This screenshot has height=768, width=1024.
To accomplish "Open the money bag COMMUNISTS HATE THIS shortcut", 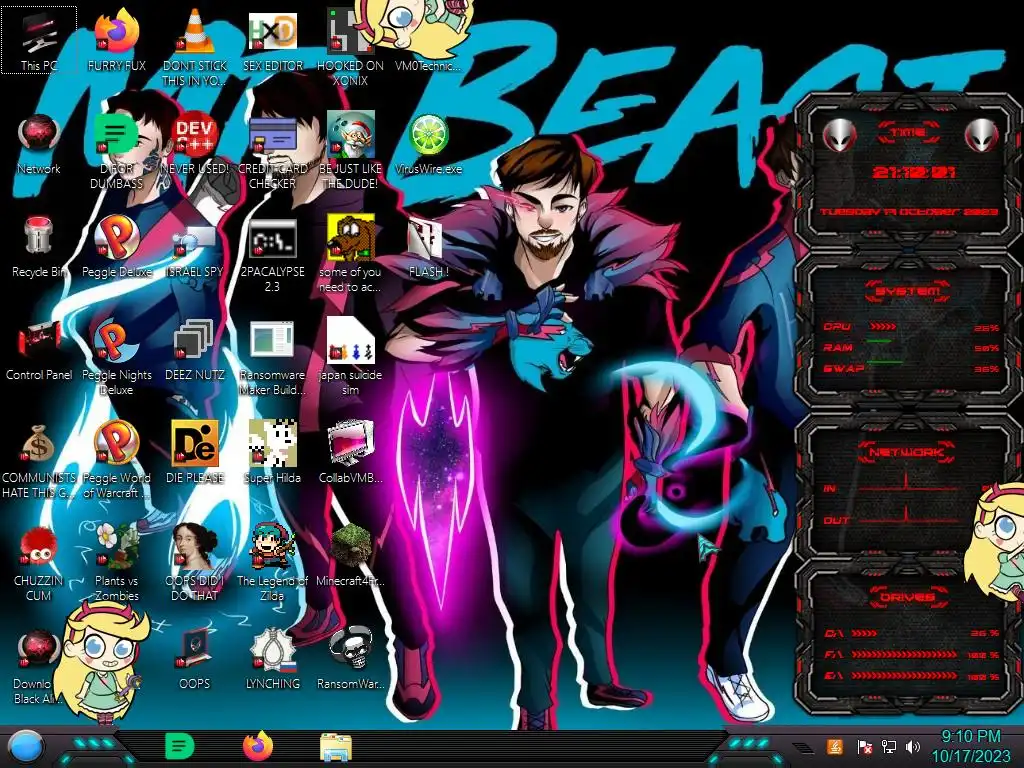I will click(39, 461).
